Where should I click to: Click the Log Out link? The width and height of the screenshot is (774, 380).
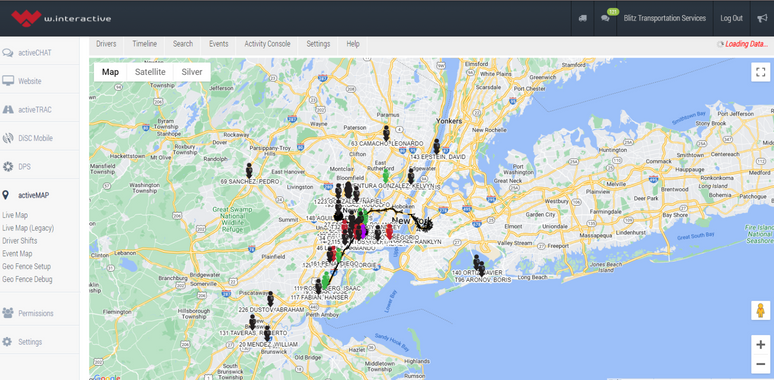point(731,18)
